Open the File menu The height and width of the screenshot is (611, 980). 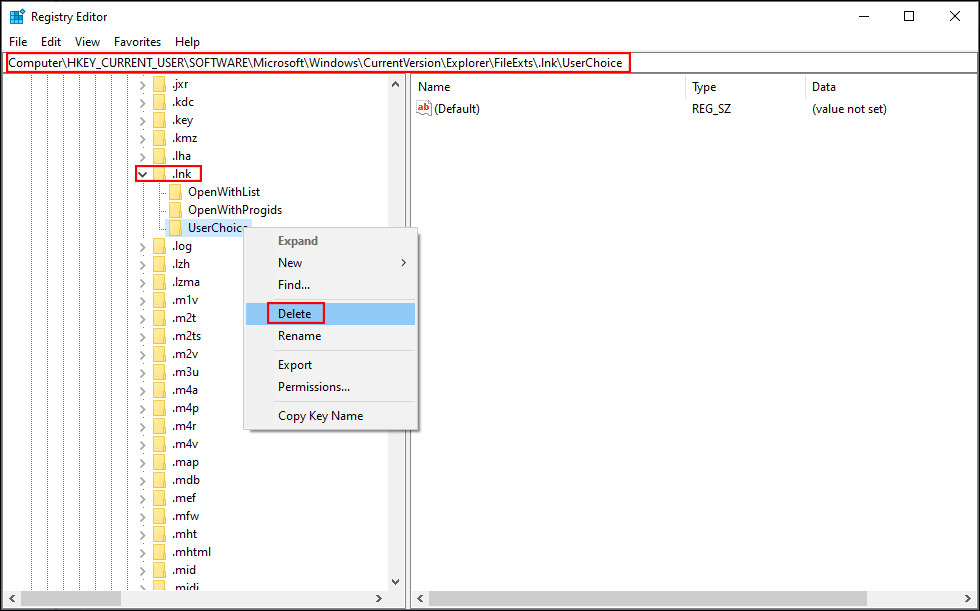tap(18, 42)
